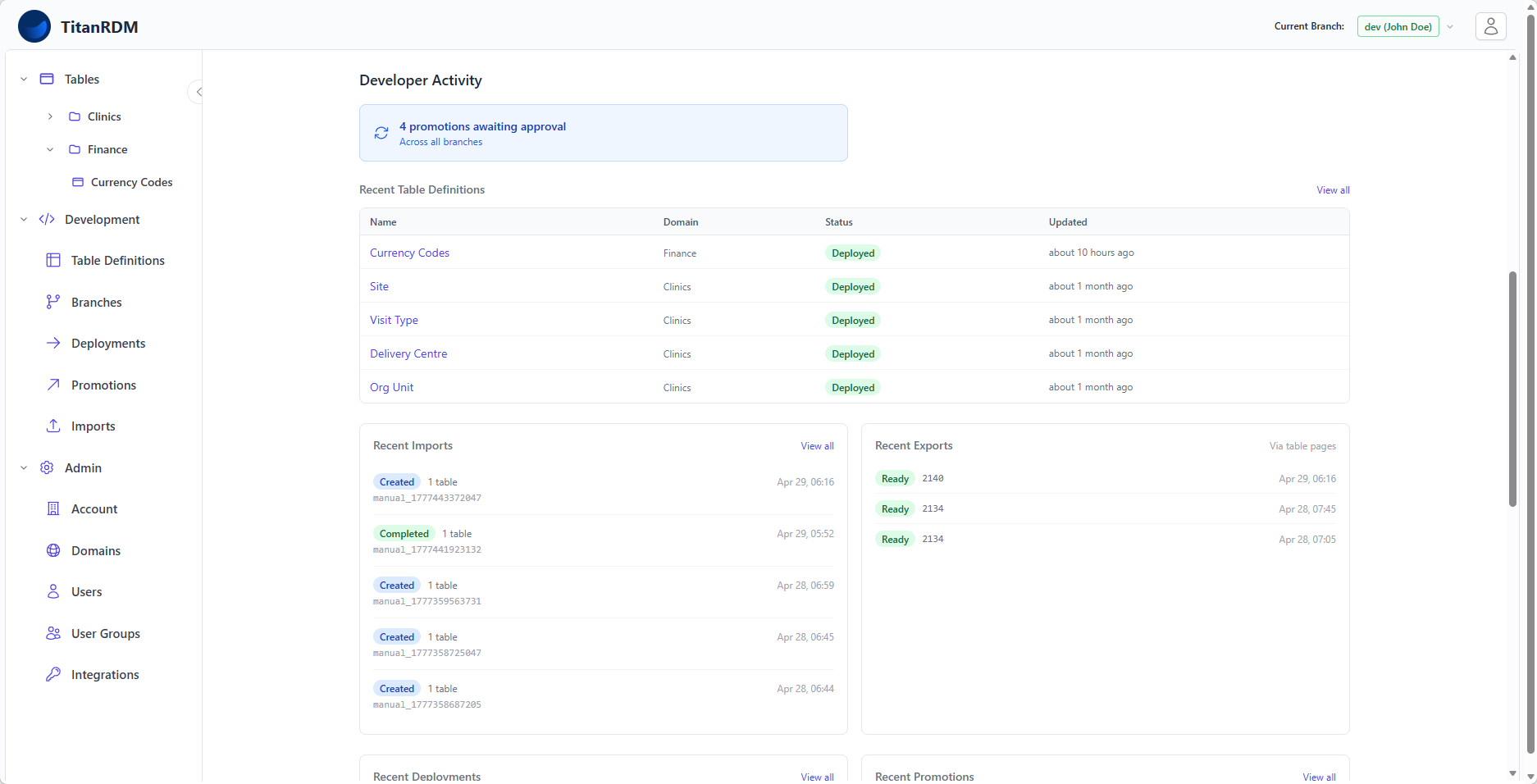This screenshot has height=784, width=1537.
Task: Expand the Clinics folder chevron
Action: point(50,116)
